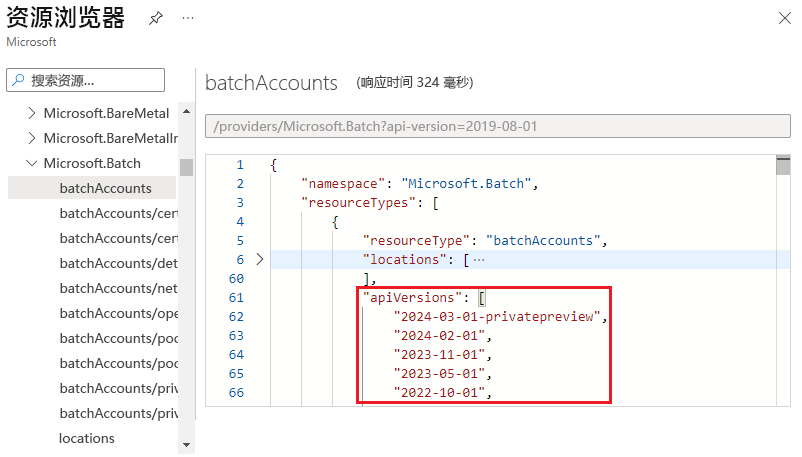802x457 pixels.
Task: Open the batchAccounts/ope tree item
Action: click(119, 313)
